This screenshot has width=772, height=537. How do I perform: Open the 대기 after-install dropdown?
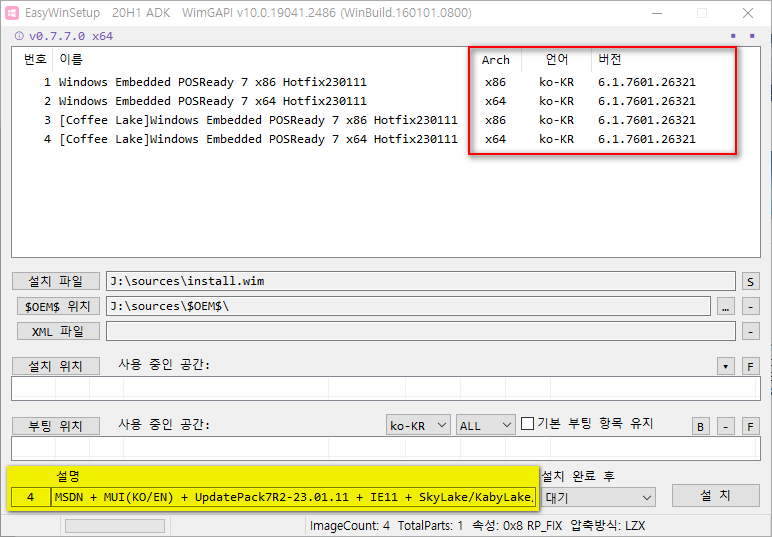click(598, 498)
